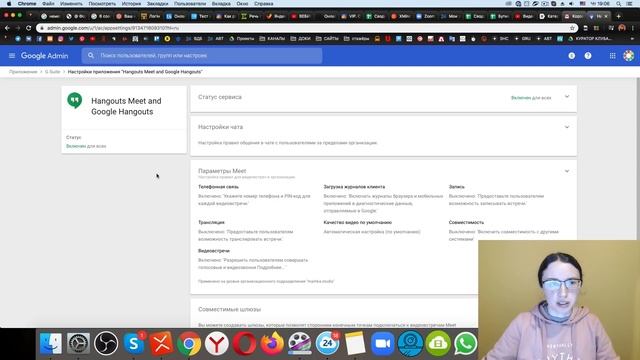Open the Google apps grid launcher
This screenshot has width=640, height=360.
pos(612,56)
